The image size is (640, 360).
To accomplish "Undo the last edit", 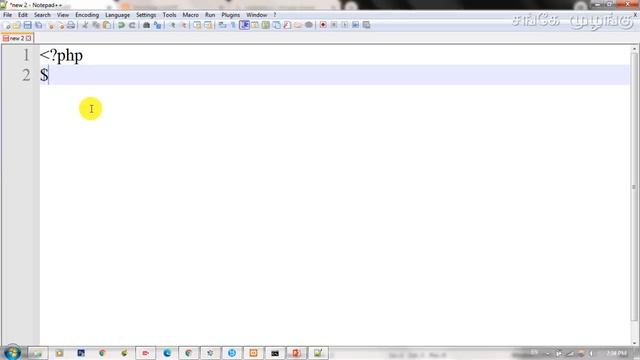I will (121, 25).
